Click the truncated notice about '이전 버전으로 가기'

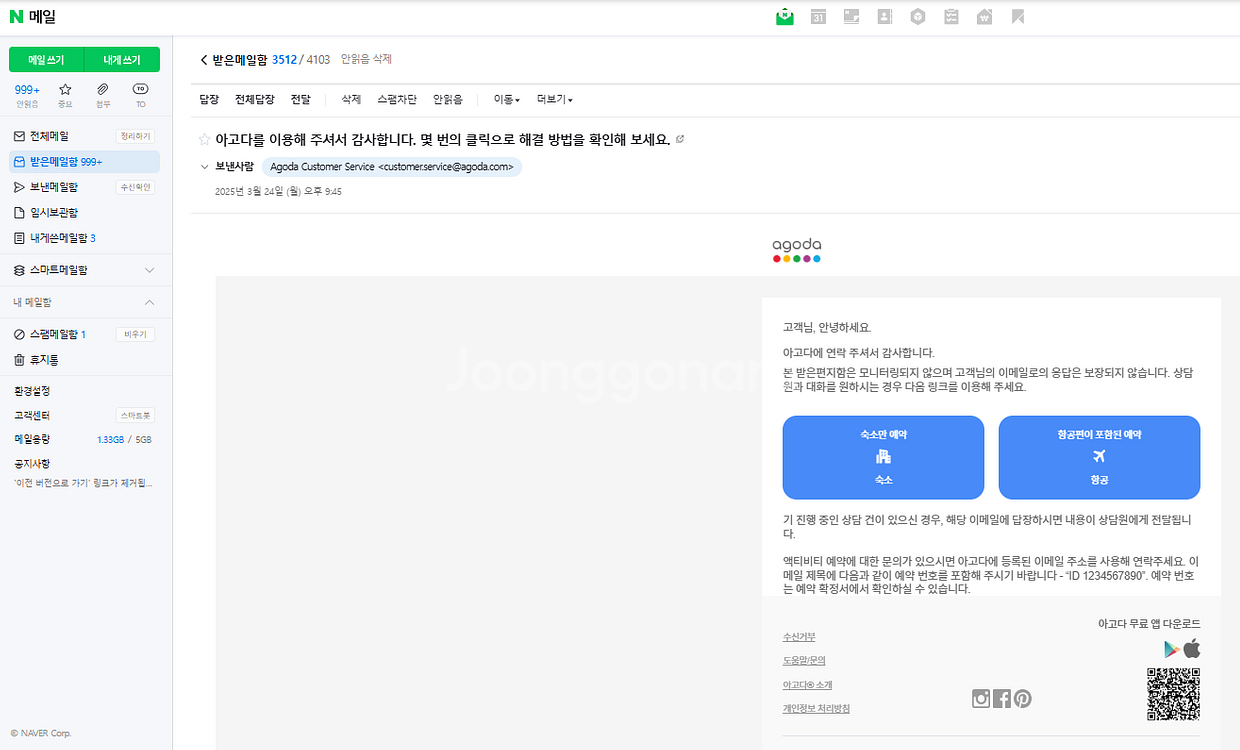pyautogui.click(x=84, y=483)
